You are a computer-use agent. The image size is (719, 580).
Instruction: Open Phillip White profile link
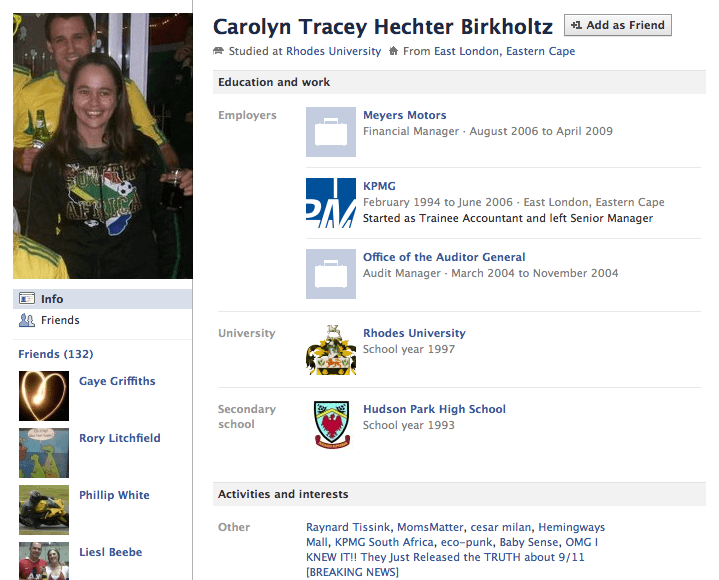pos(114,495)
